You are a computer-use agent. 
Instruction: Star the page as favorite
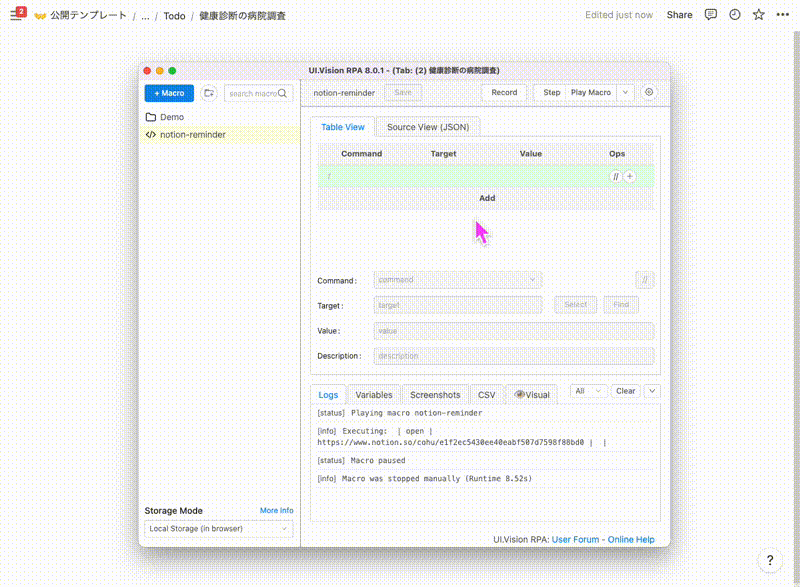click(x=759, y=15)
